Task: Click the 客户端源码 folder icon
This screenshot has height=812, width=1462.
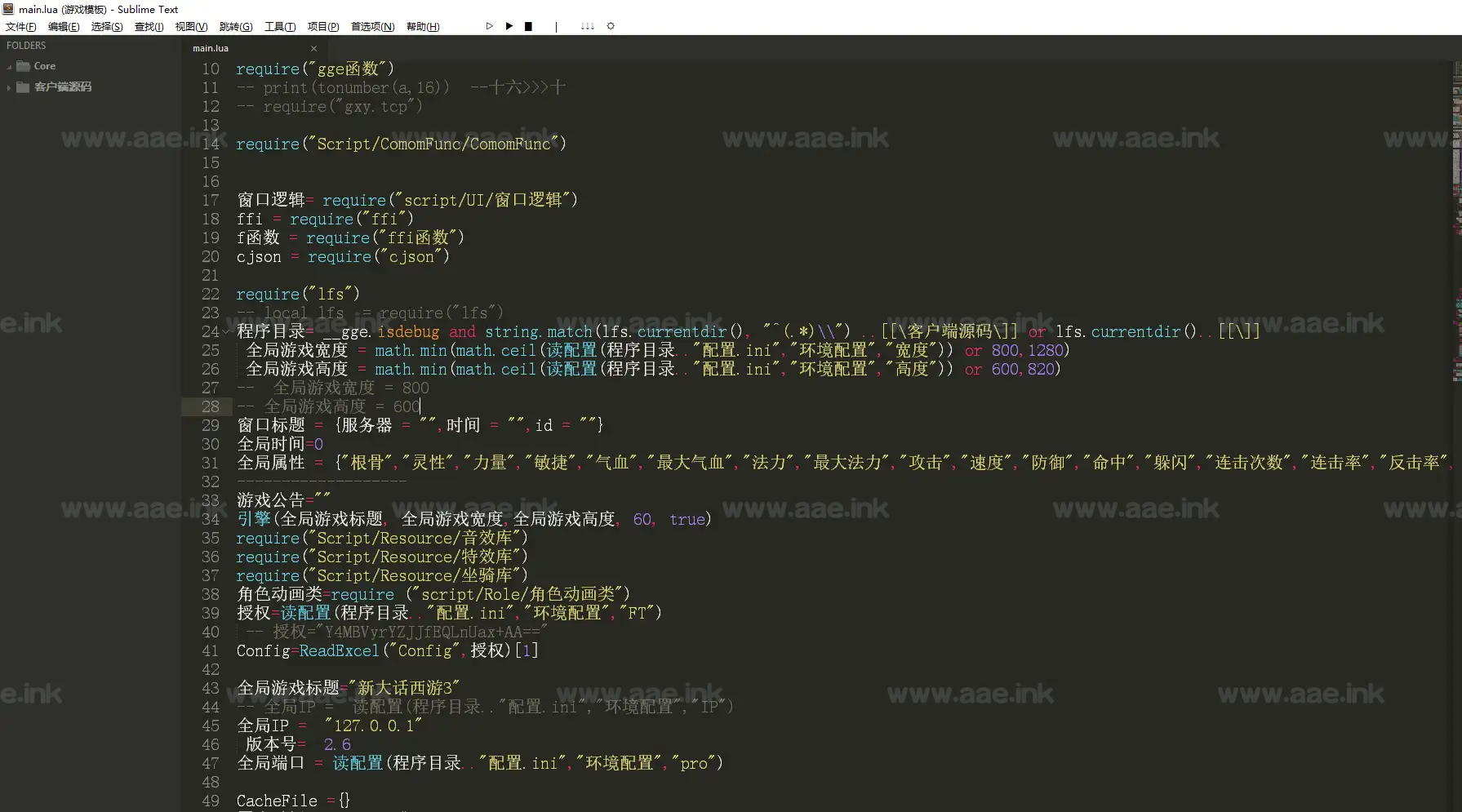Action: [x=23, y=87]
